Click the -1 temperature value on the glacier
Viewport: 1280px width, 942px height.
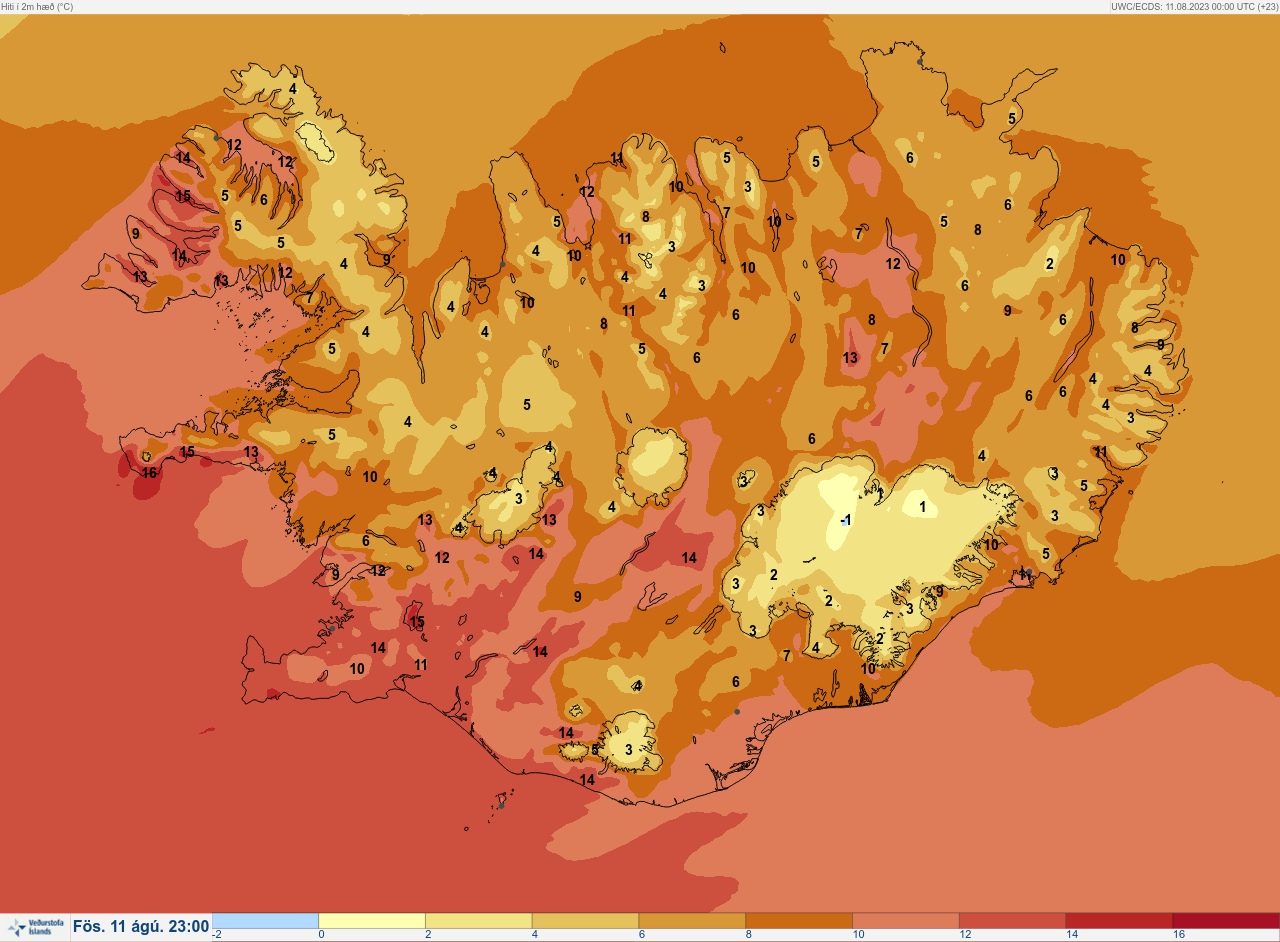point(847,520)
